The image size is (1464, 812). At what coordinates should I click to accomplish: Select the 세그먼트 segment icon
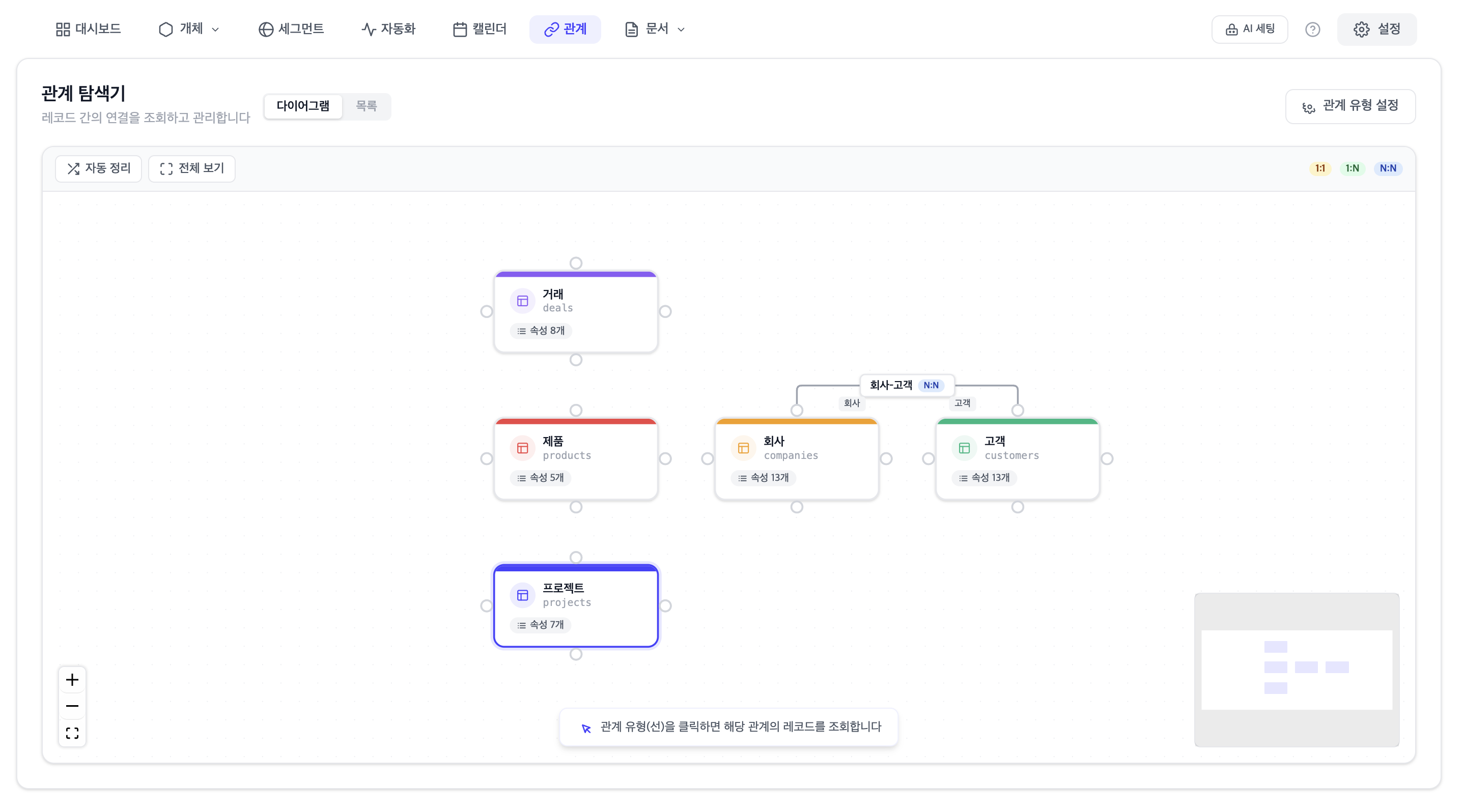tap(266, 29)
